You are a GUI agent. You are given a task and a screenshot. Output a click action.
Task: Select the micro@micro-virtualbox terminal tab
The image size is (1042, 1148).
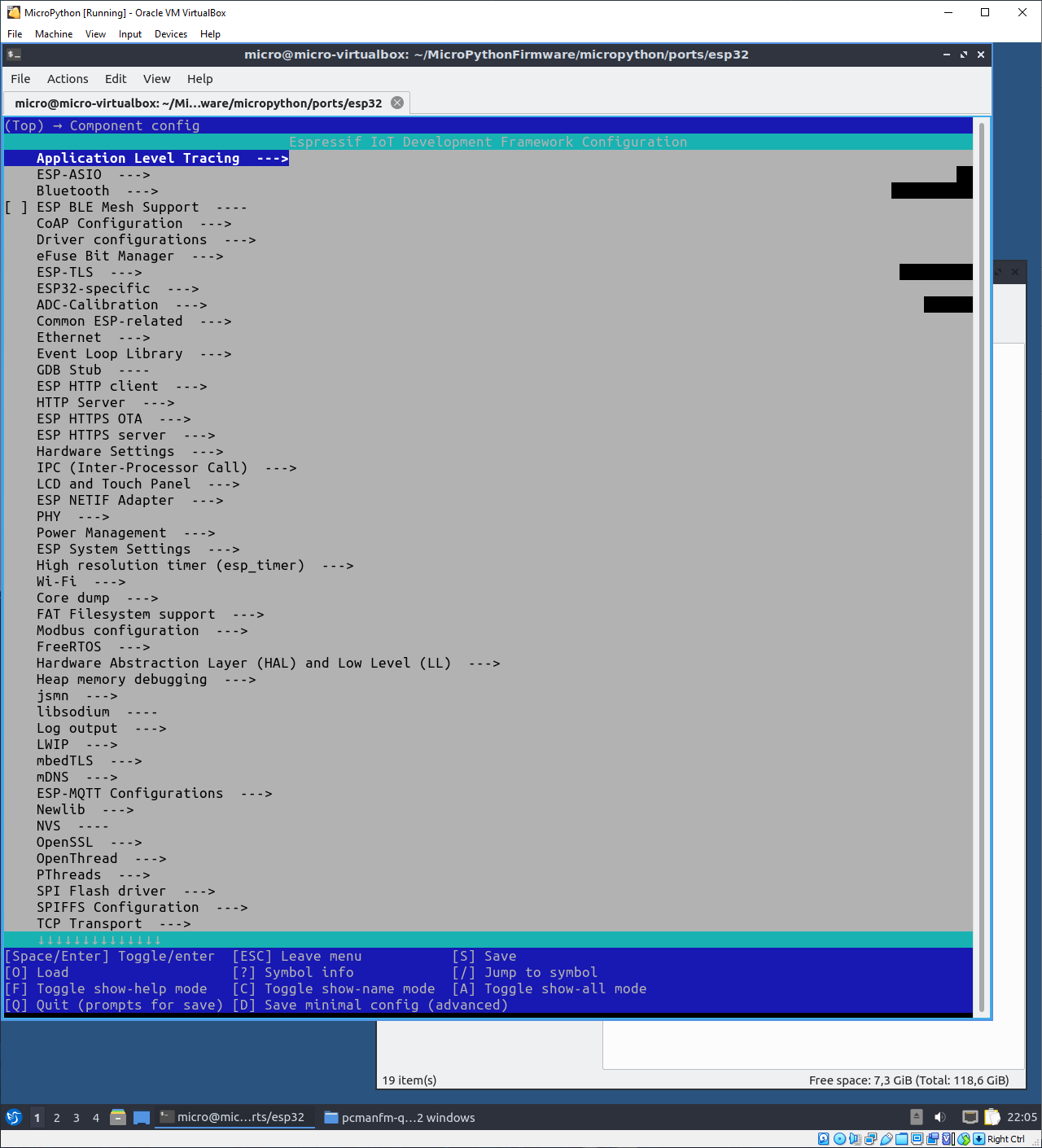tap(199, 103)
